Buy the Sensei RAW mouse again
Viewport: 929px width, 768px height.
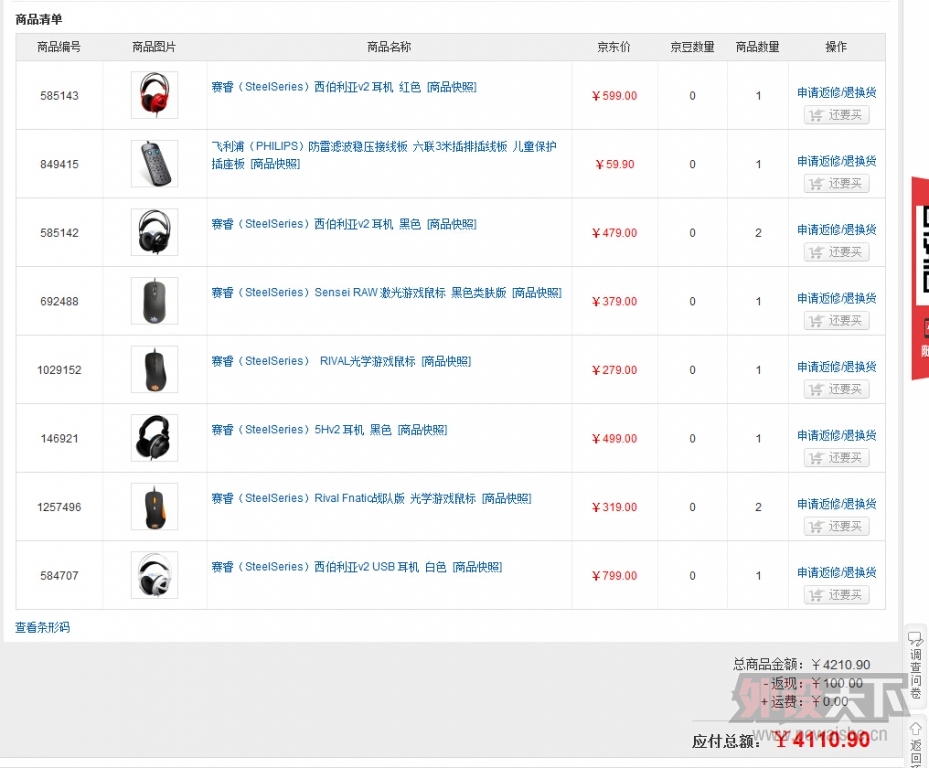pyautogui.click(x=837, y=321)
